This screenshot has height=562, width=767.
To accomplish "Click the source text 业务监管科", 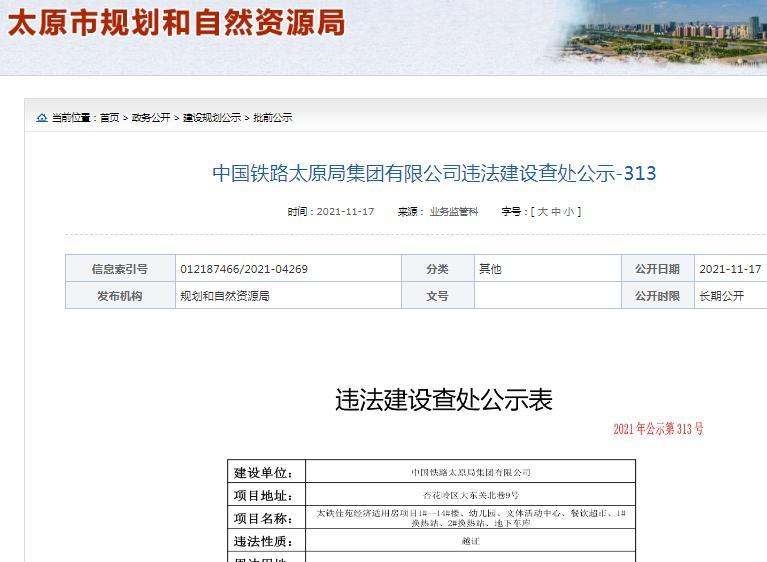I will pos(454,212).
